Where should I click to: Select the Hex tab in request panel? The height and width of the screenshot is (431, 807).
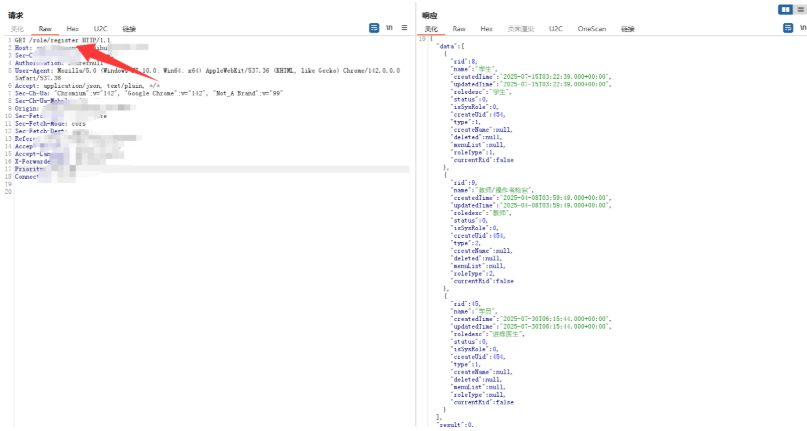point(73,29)
